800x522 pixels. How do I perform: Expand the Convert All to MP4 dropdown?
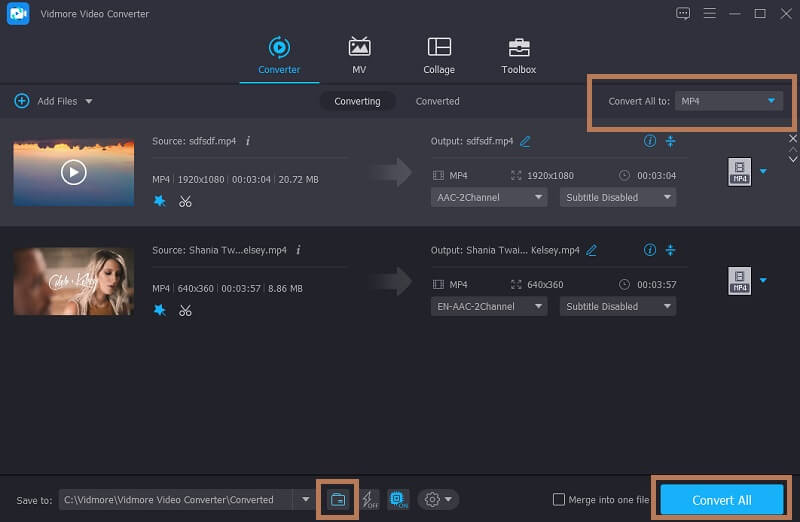coord(728,101)
